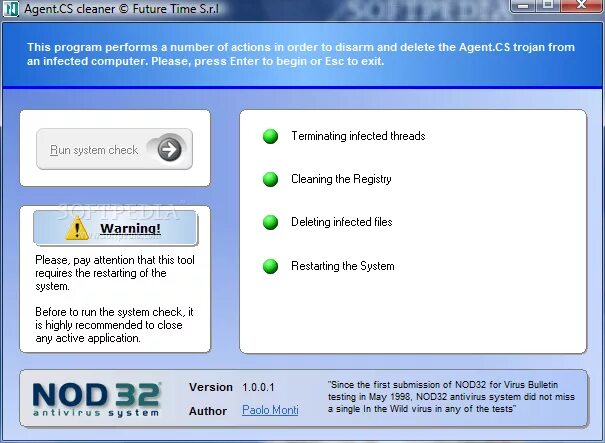Screen dimensions: 605x443
Task: Click the arrow icon on Run system check
Action: pos(169,149)
